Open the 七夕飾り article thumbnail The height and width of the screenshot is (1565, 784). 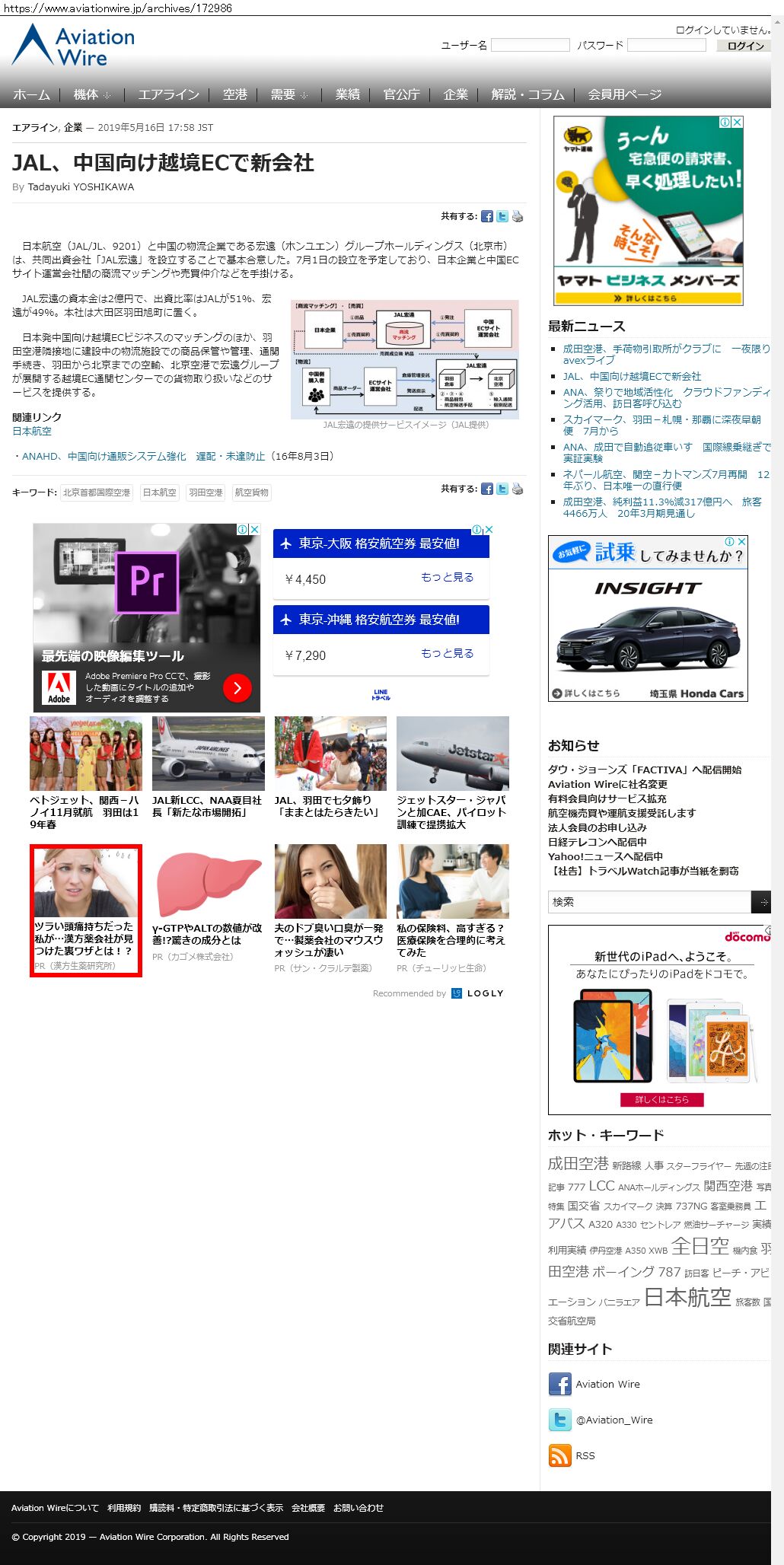coord(330,753)
